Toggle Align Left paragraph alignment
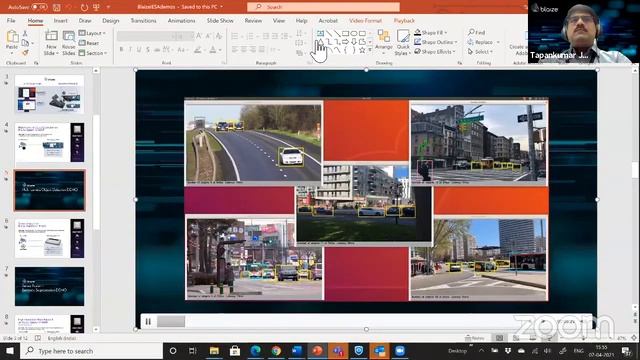 pos(235,50)
